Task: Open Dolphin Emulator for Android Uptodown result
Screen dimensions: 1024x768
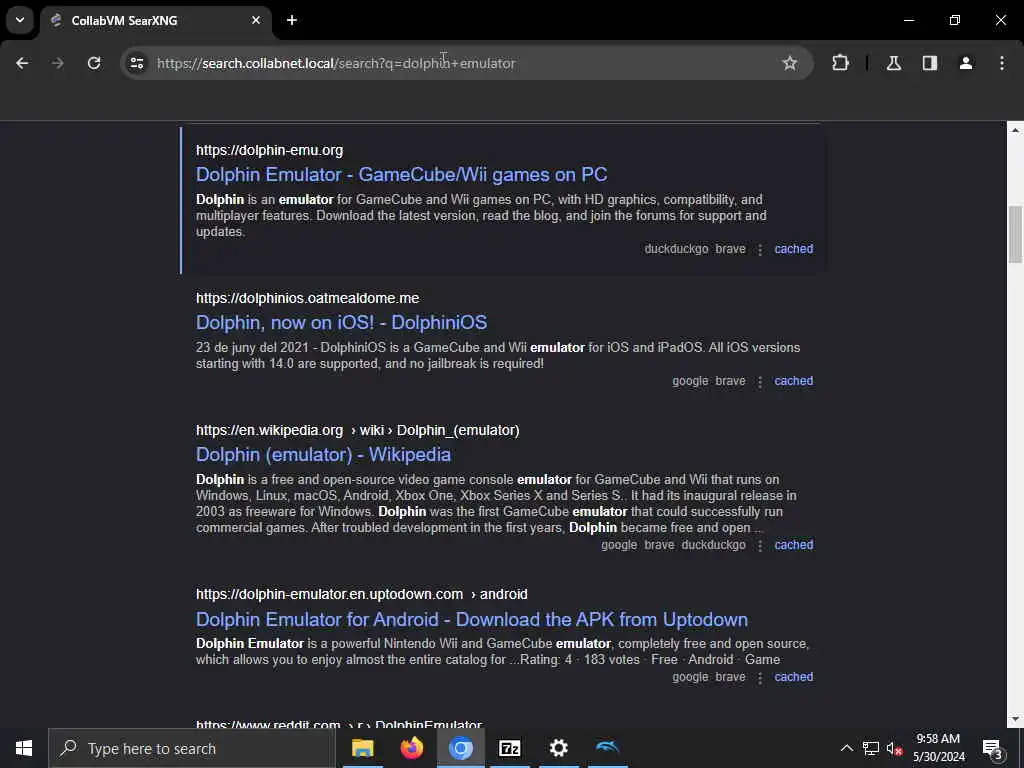Action: 472,619
